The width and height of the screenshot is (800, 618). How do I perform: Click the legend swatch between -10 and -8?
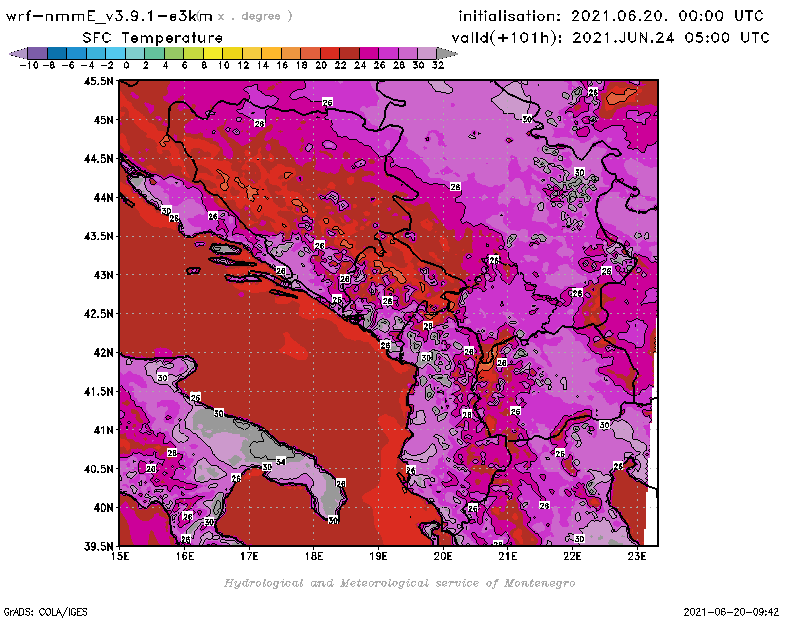pyautogui.click(x=38, y=53)
